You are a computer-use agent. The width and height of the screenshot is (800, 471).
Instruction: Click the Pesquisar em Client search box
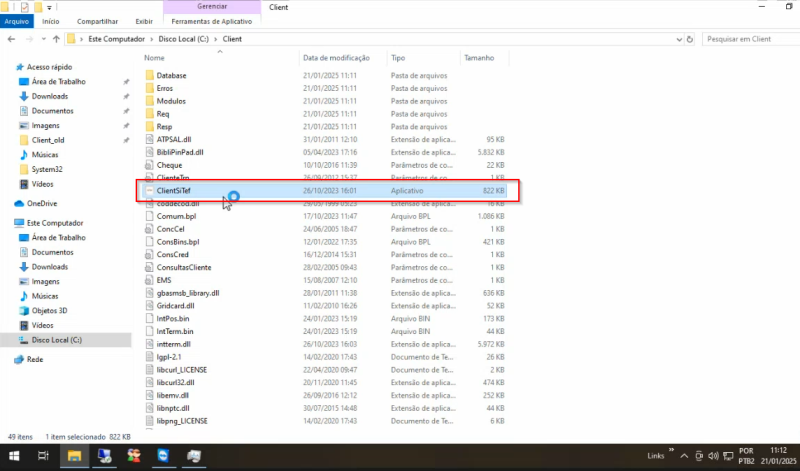coord(750,39)
